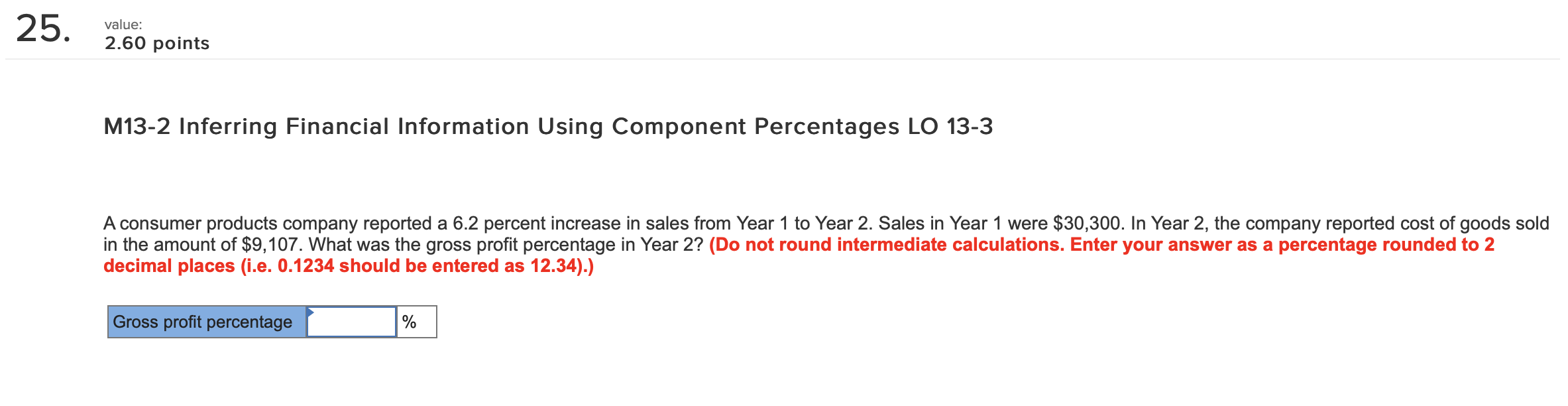
Task: Click the red bold instruction text
Action: point(1060,245)
